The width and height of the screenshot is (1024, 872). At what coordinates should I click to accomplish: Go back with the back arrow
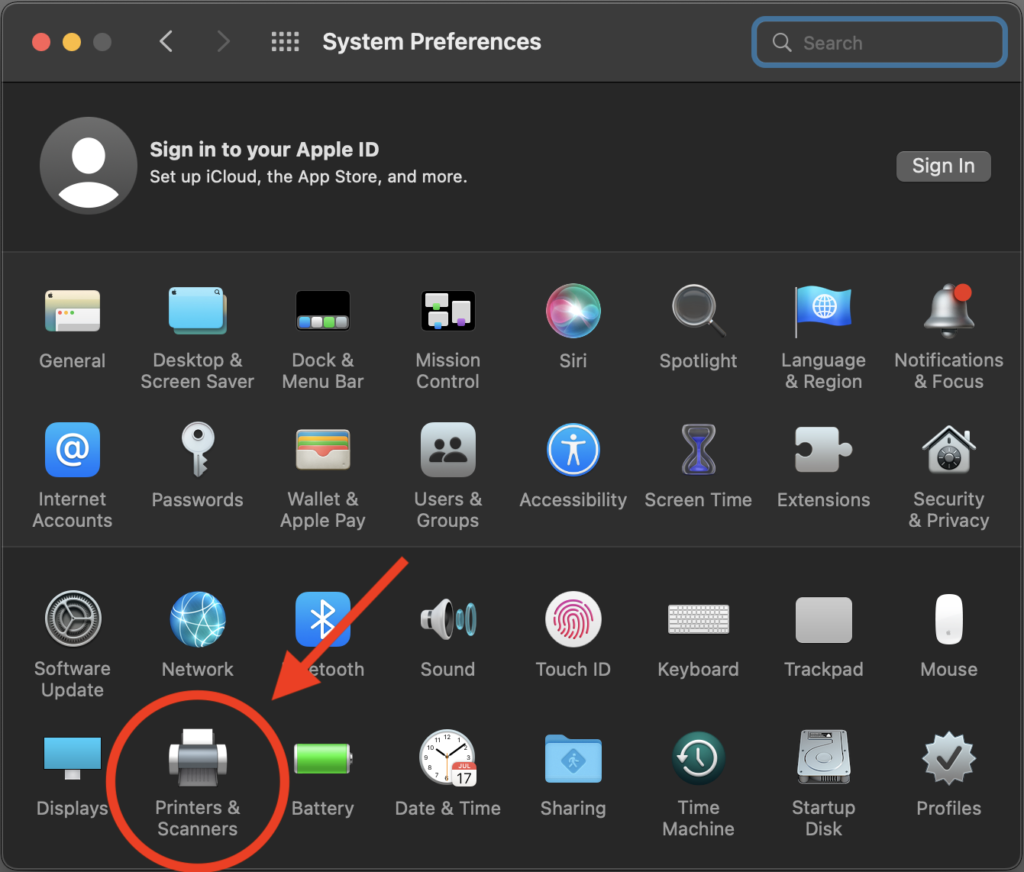[166, 42]
